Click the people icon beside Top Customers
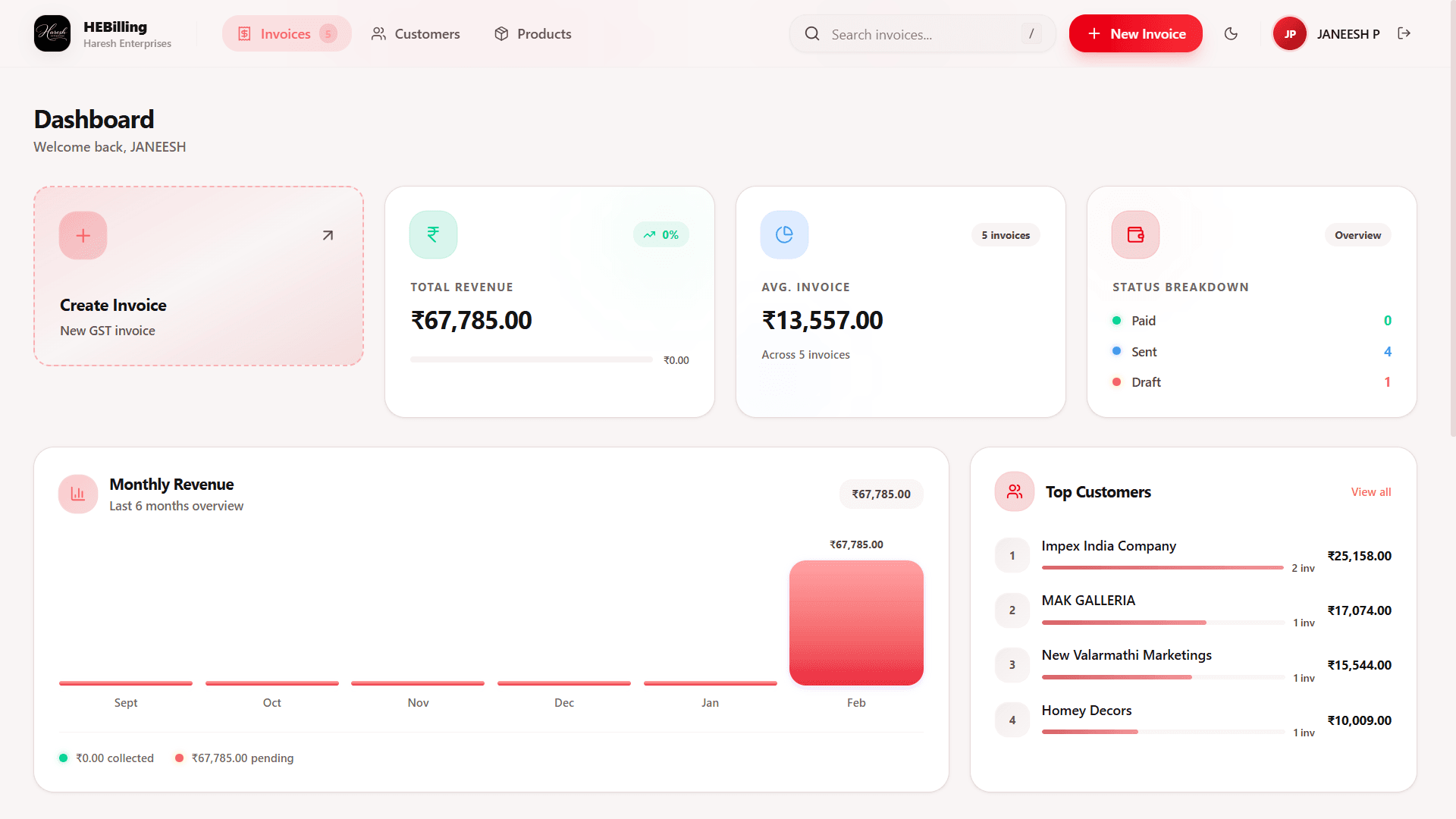This screenshot has width=1456, height=819. [x=1014, y=491]
